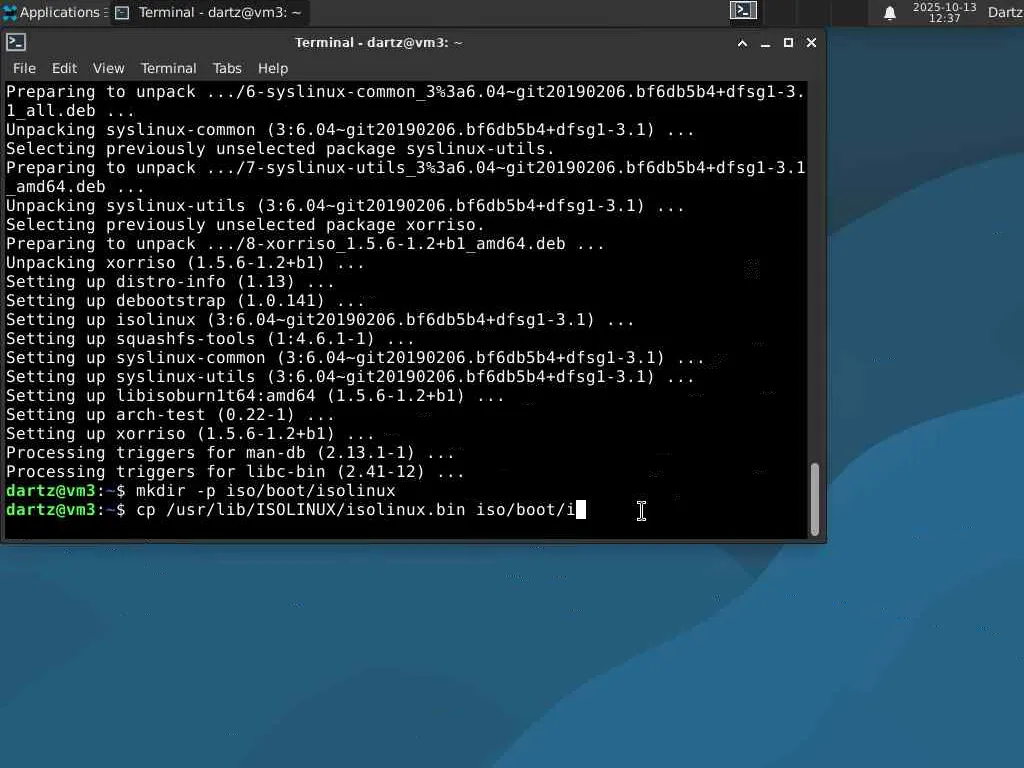
Task: Click 'Processing triggers for libc-bin (2.41-12)' line
Action: tap(234, 472)
